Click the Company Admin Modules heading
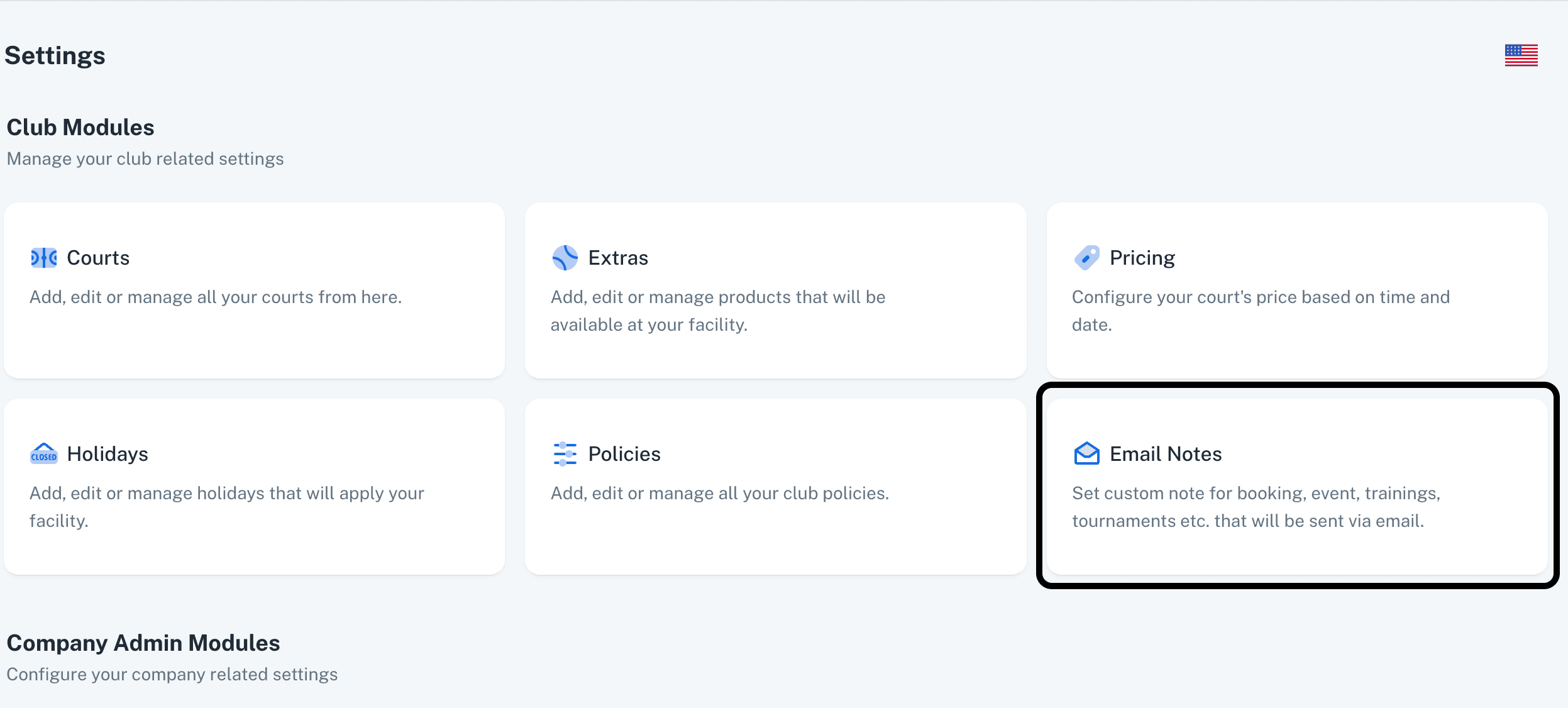1568x708 pixels. pyautogui.click(x=143, y=643)
